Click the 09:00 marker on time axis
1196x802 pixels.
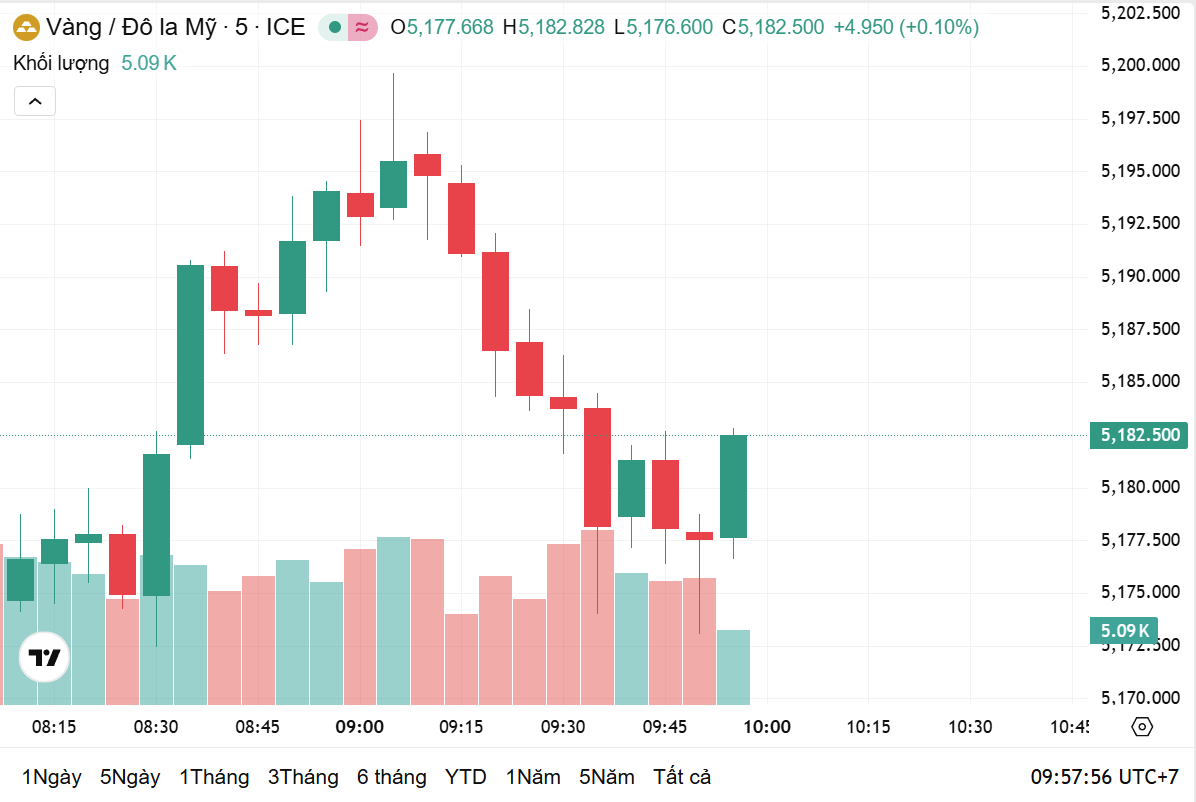point(360,727)
